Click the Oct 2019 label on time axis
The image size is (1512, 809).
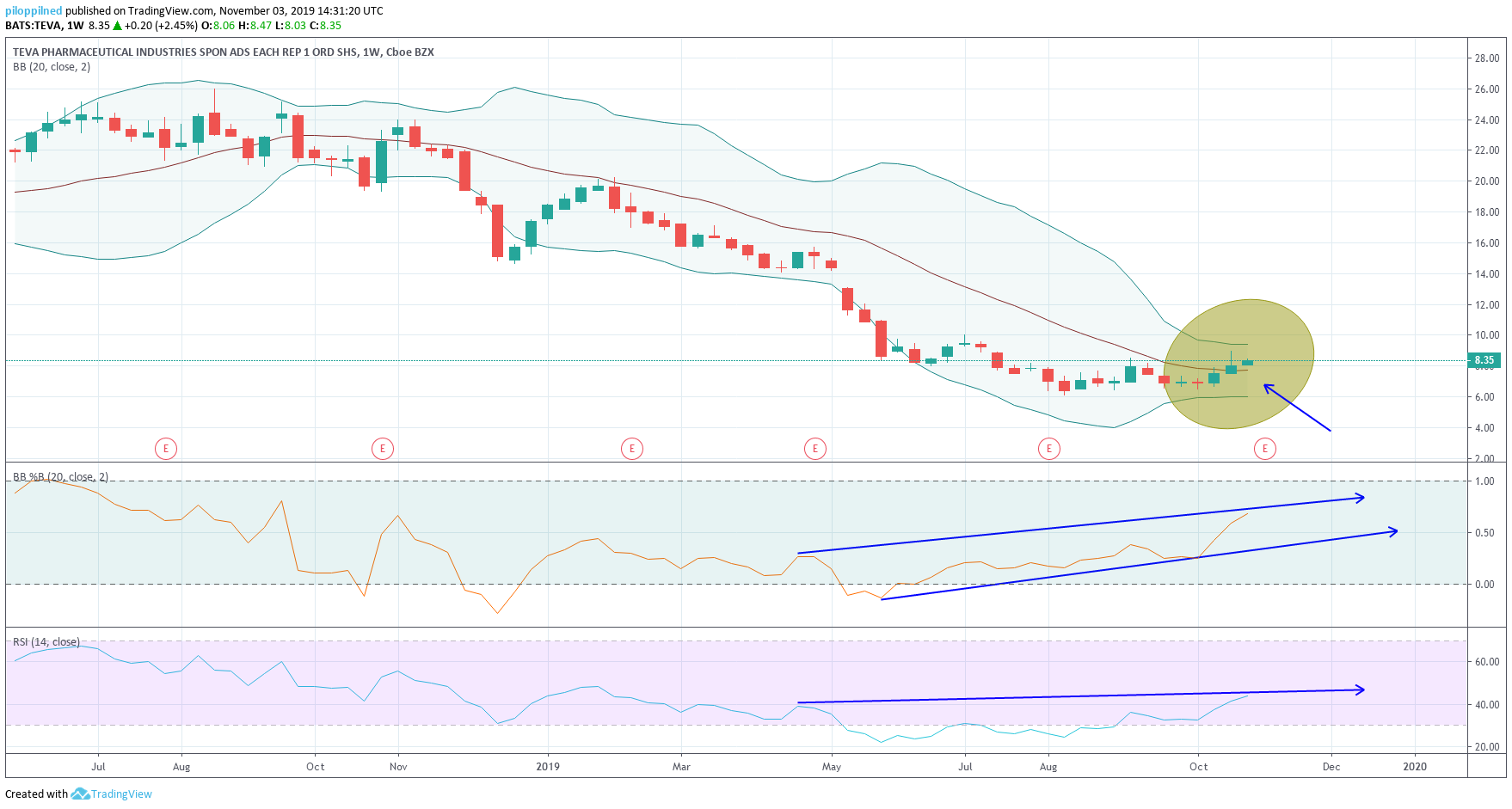(x=1198, y=767)
